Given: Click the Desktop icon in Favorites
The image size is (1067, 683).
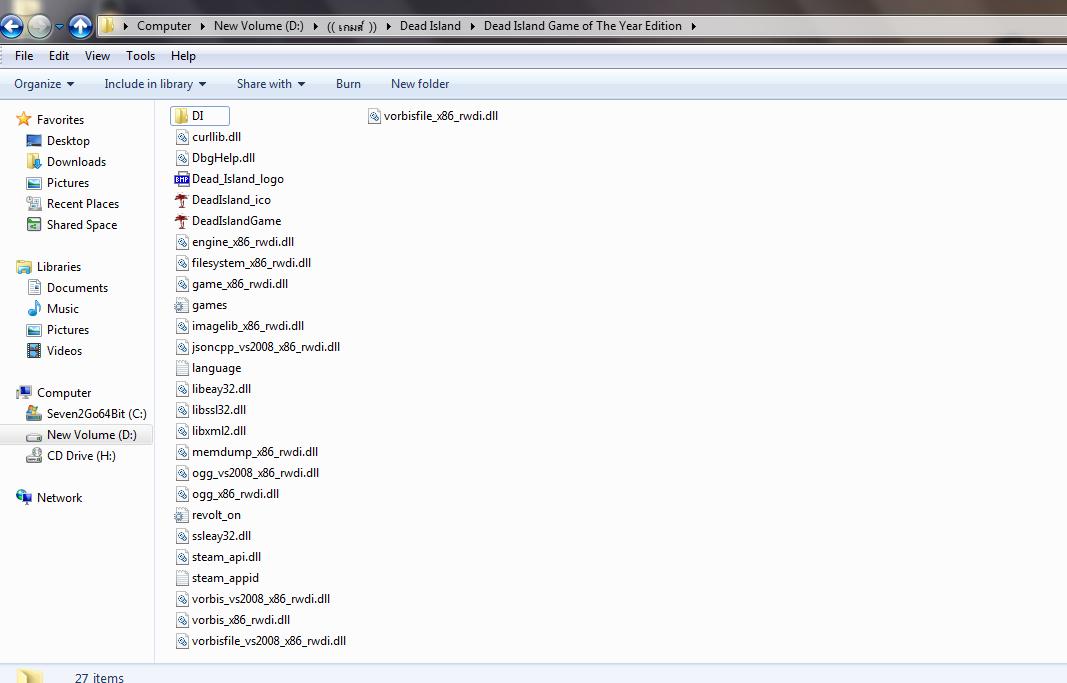Looking at the screenshot, I should (33, 141).
